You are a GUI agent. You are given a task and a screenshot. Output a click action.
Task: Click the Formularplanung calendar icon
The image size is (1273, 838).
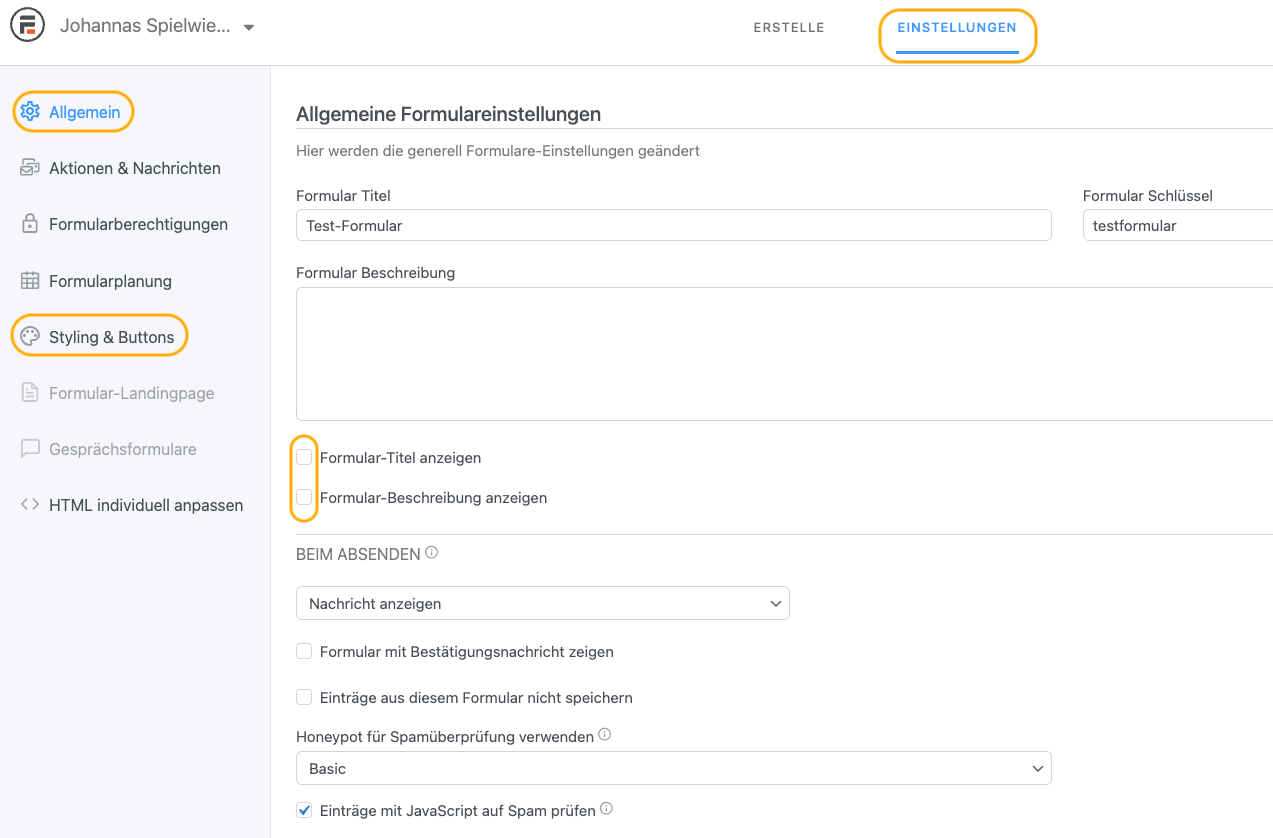click(x=30, y=281)
